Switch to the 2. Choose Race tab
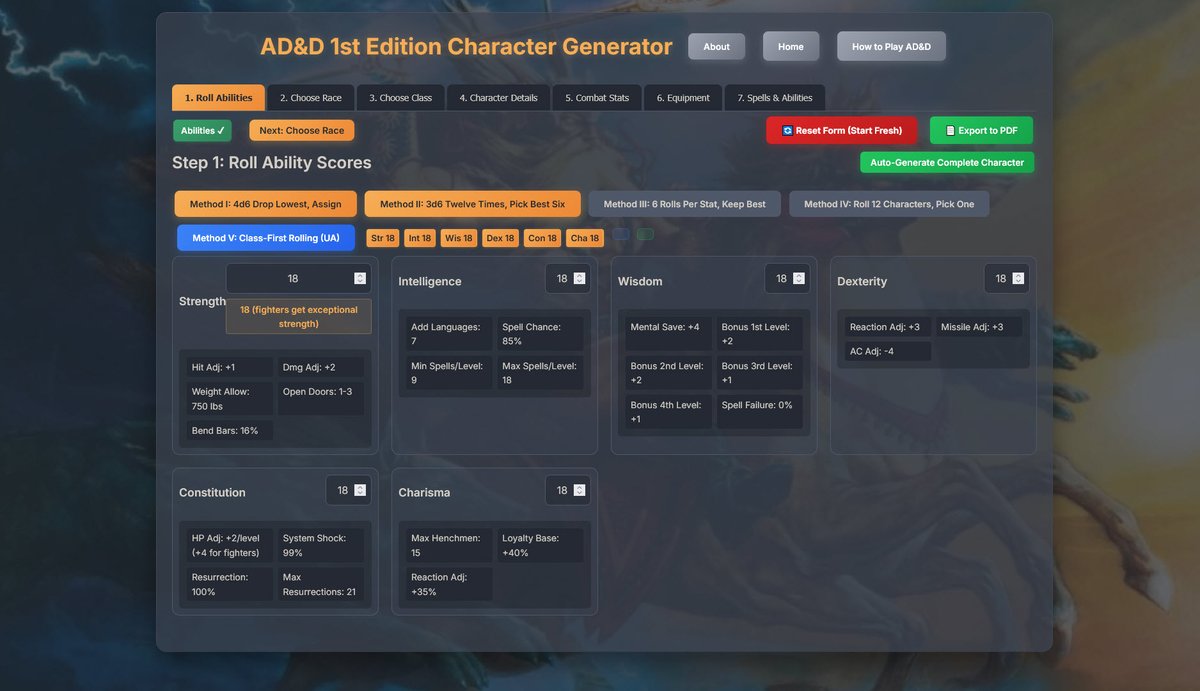The width and height of the screenshot is (1200, 691). [x=310, y=98]
